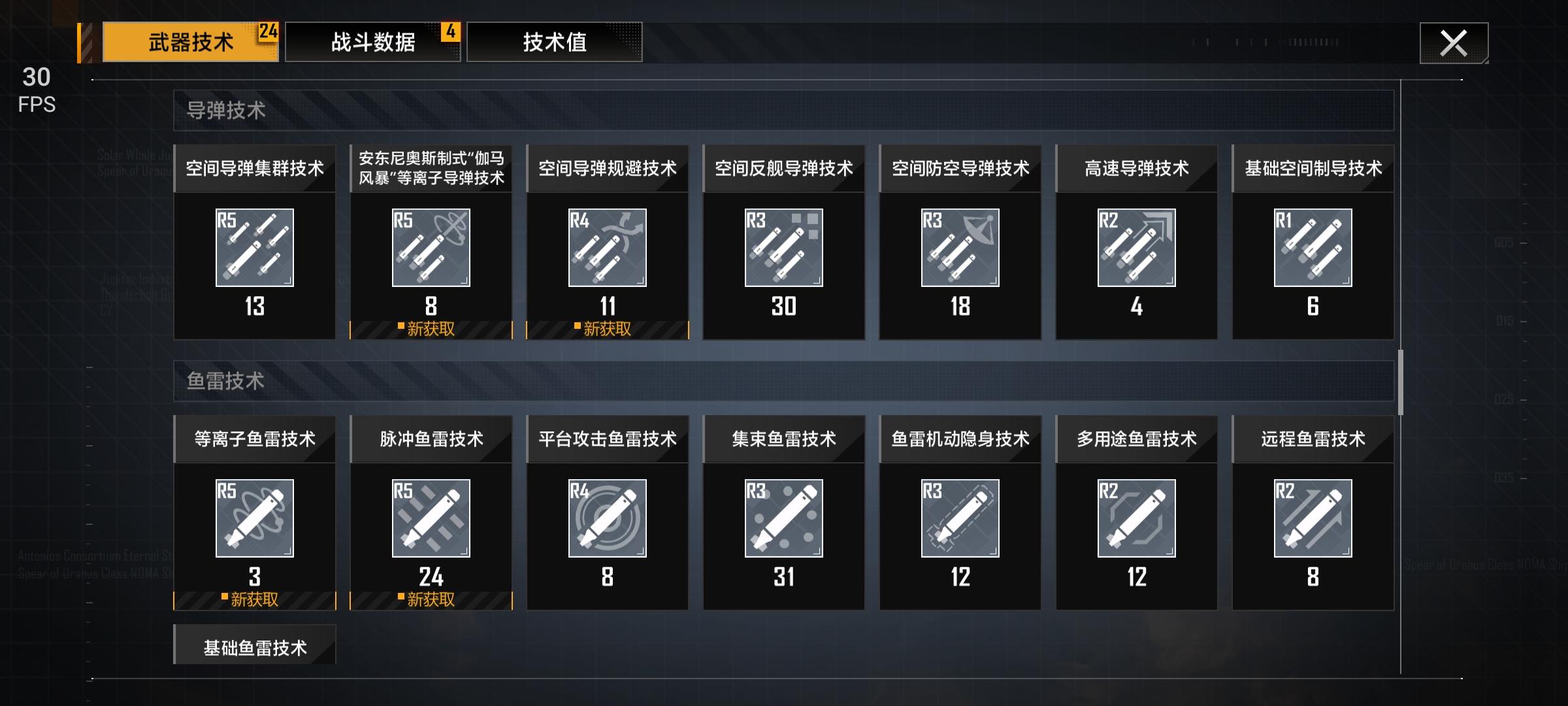Screen dimensions: 1568x706
Task: Select the 空间导弹规避技术 R4 icon
Action: [x=608, y=248]
